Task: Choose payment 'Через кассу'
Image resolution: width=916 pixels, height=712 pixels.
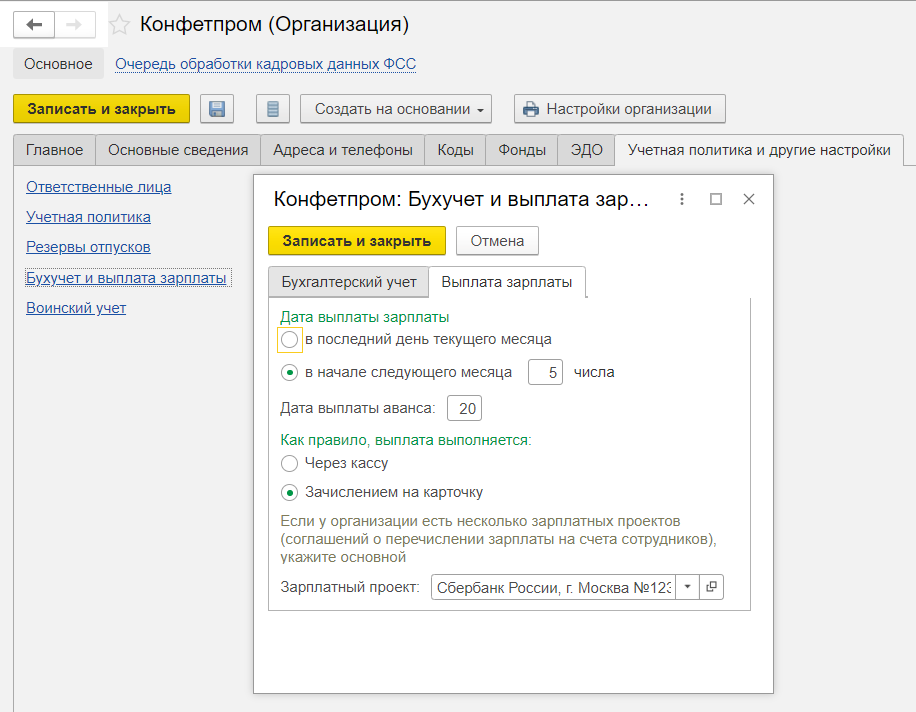Action: (x=289, y=464)
